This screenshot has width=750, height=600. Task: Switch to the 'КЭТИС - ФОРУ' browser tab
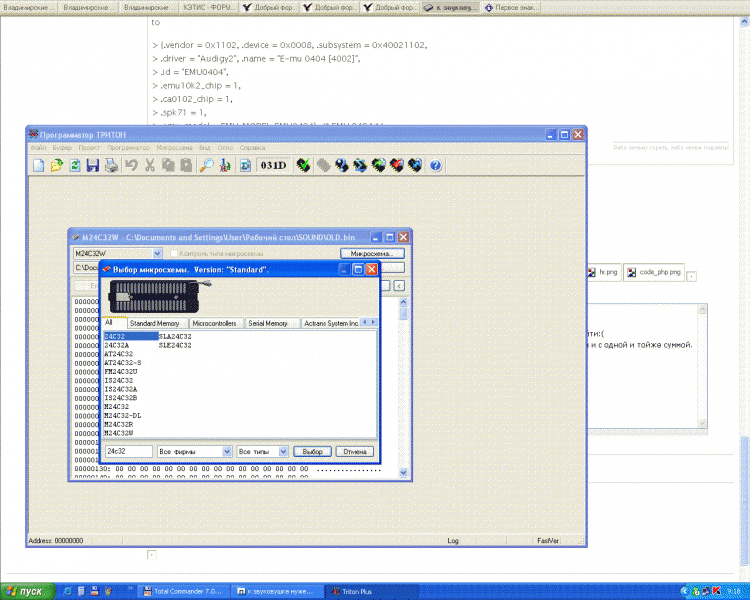click(x=210, y=7)
